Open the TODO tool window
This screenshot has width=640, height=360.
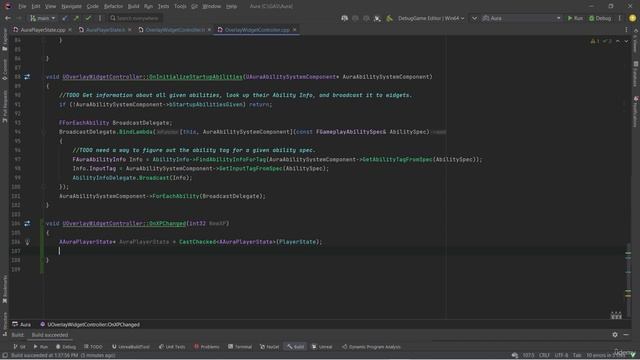(x=93, y=347)
